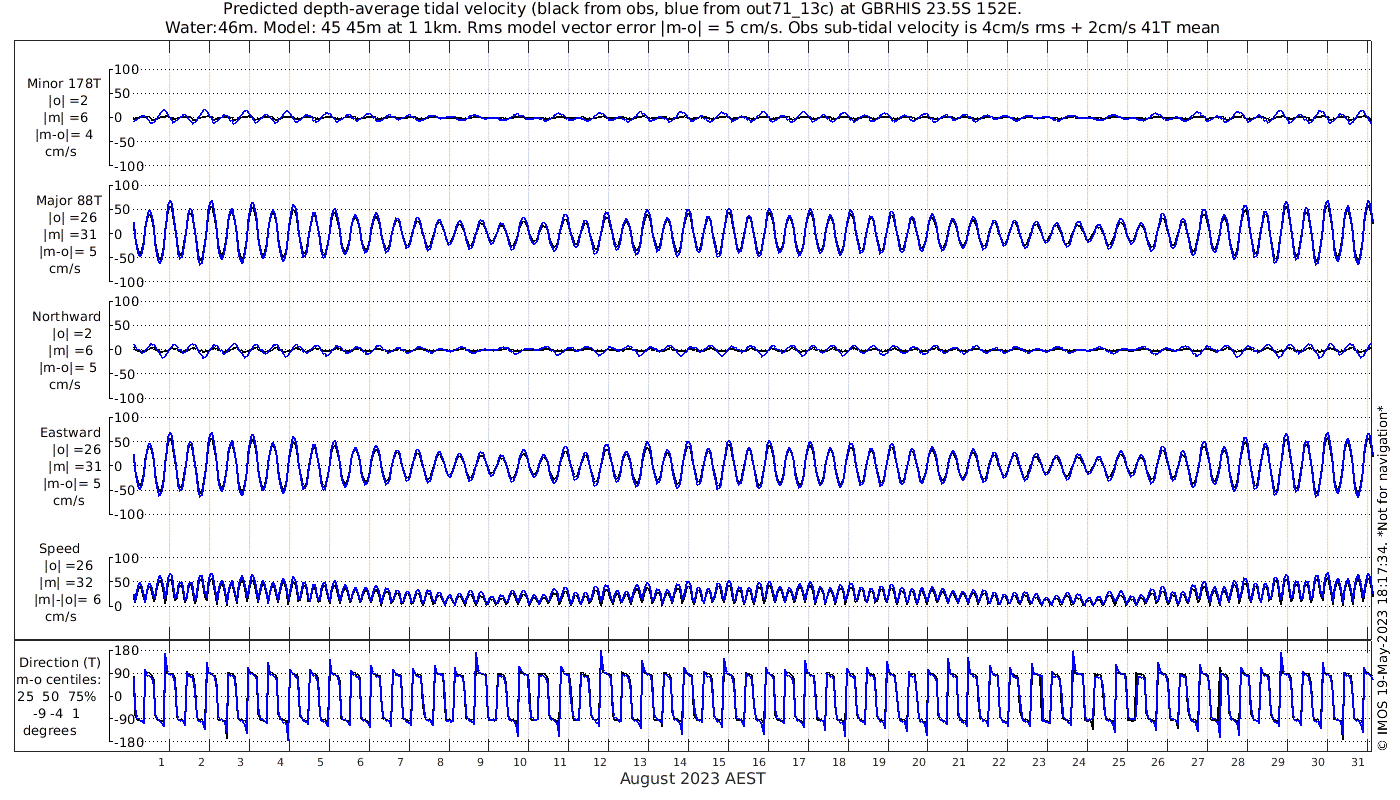Click the "180" tick of the Direction axis
This screenshot has height=800, width=1400.
(x=125, y=653)
